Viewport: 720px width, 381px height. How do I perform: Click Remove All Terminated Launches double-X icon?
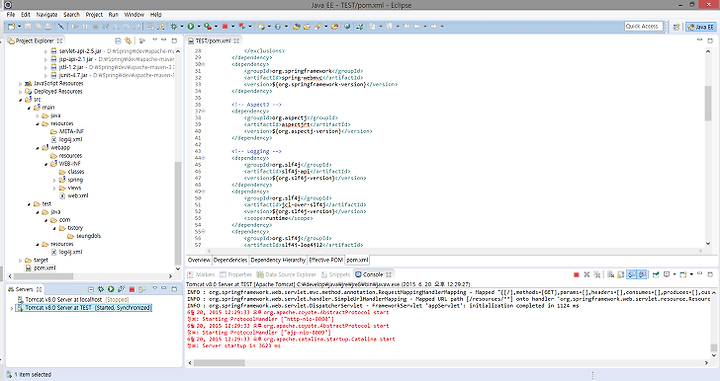597,275
